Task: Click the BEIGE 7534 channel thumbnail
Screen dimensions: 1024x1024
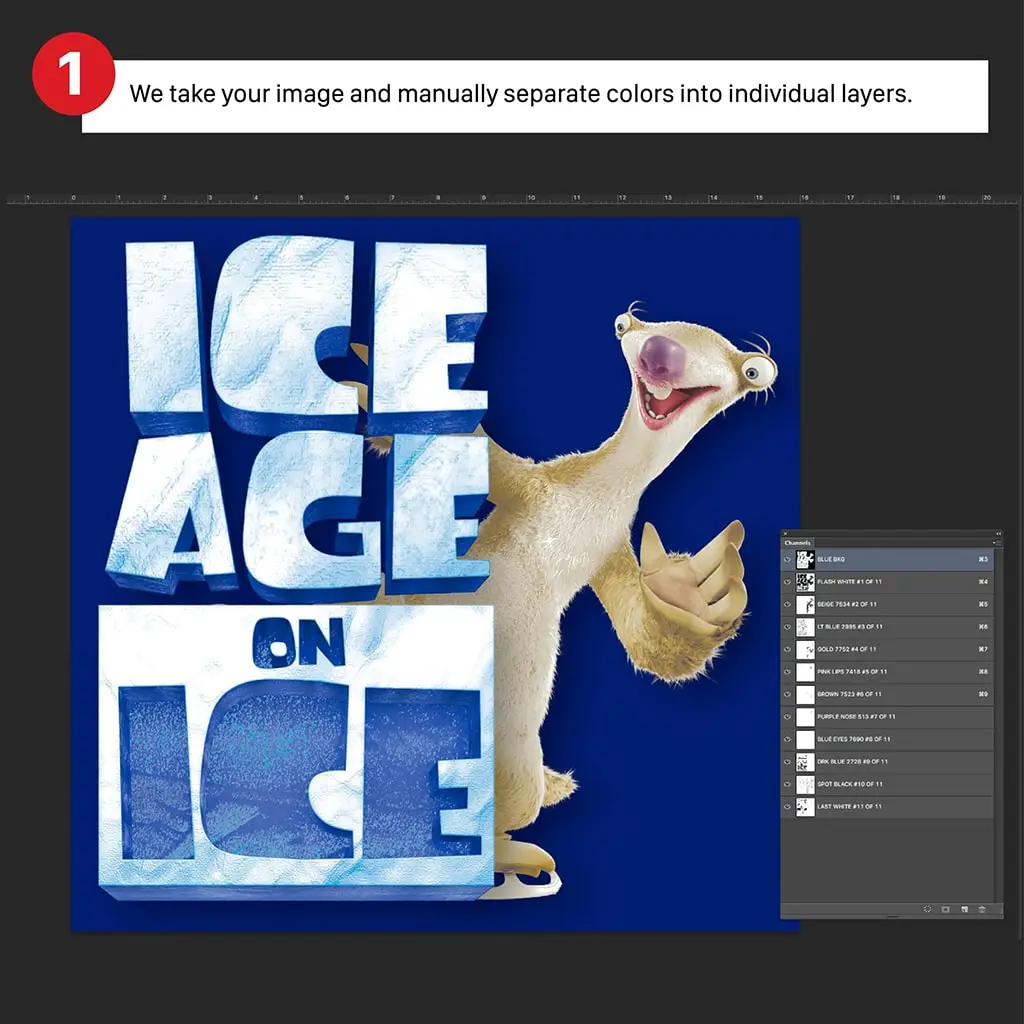Action: 805,605
